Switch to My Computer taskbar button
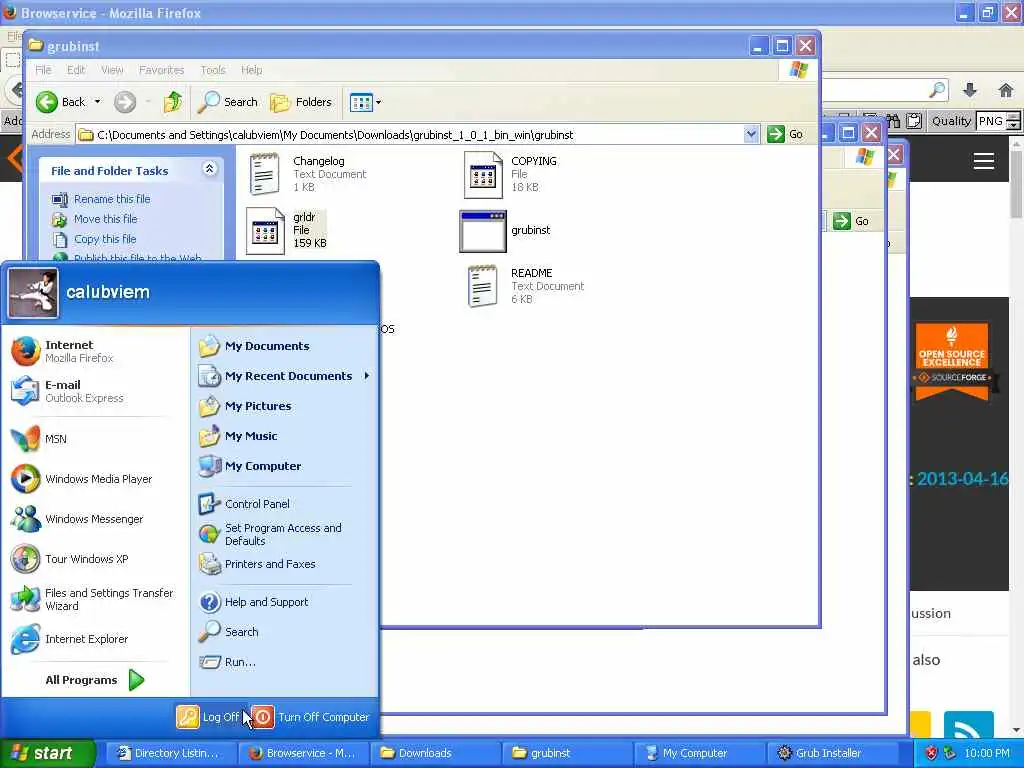1024x768 pixels. click(699, 753)
